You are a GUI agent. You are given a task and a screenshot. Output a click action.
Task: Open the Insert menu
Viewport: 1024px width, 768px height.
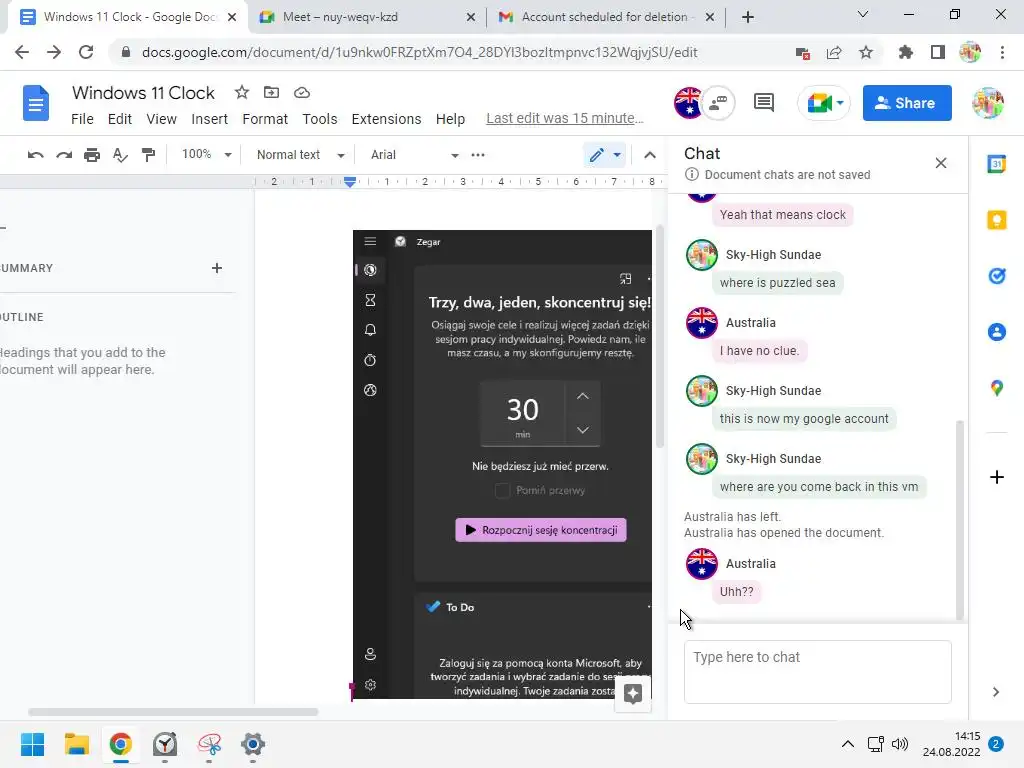210,119
